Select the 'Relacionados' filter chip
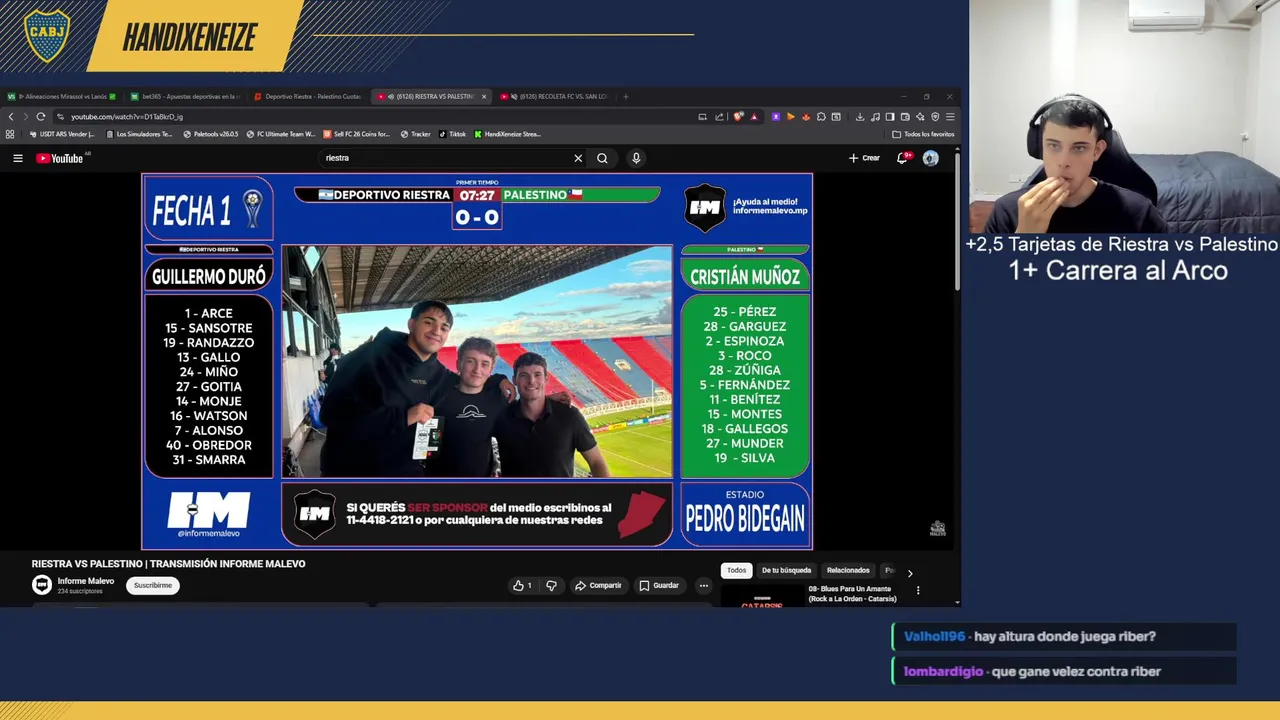1280x720 pixels. (848, 570)
